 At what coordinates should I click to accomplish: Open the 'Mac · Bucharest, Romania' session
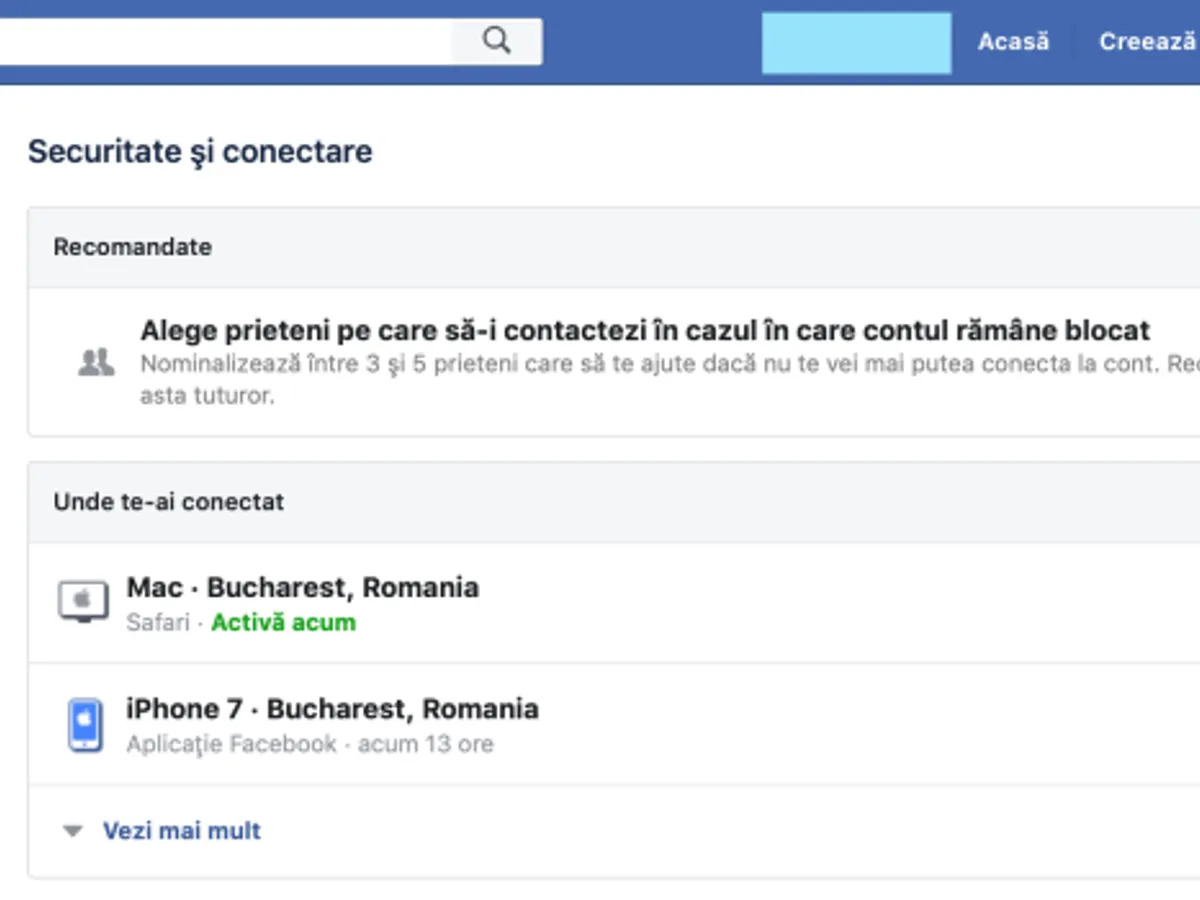pos(302,588)
